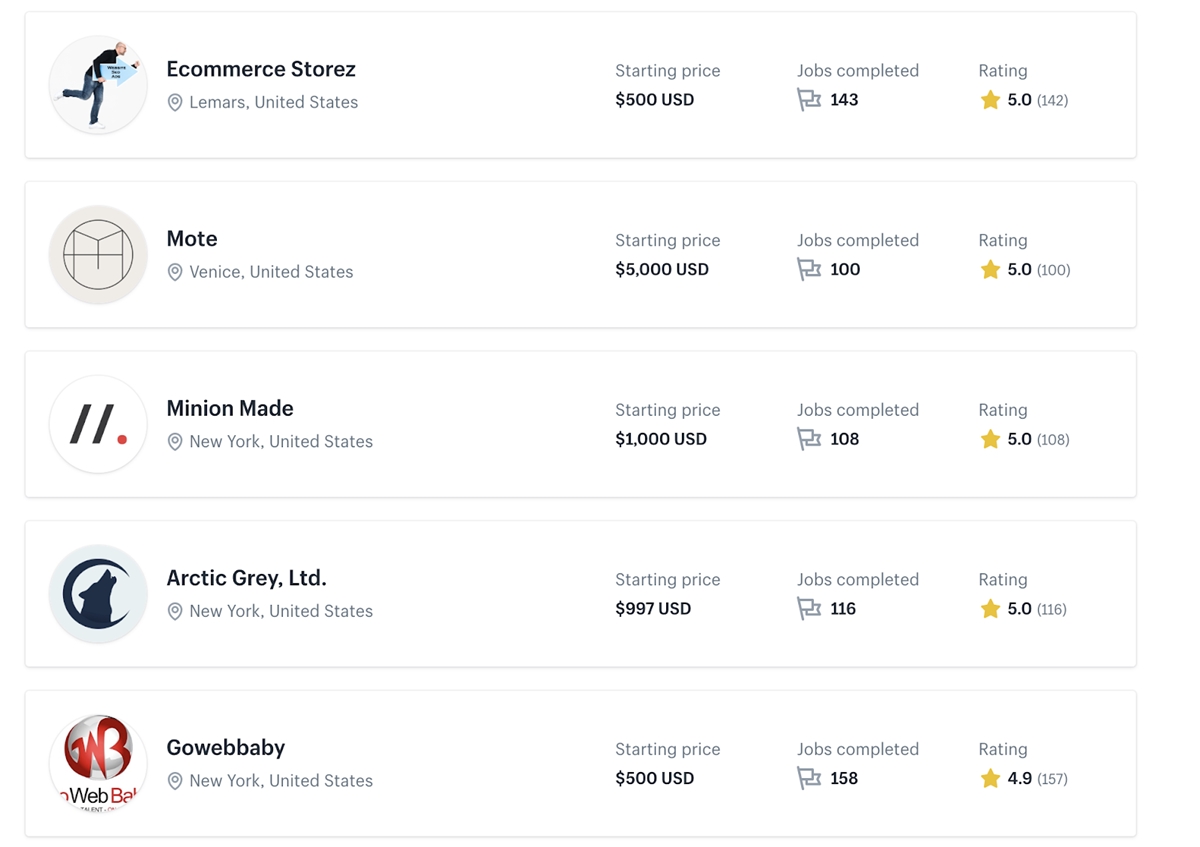The height and width of the screenshot is (847, 1200).
Task: Click the rating star beside 4.9
Action: pyautogui.click(x=990, y=779)
